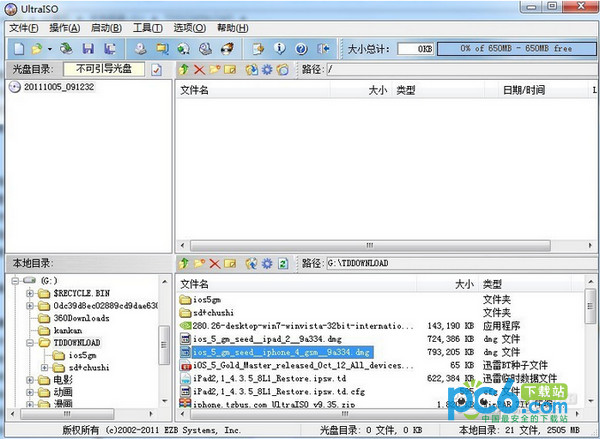The image size is (600, 439).
Task: Click the Open file folder icon
Action: pos(37,49)
